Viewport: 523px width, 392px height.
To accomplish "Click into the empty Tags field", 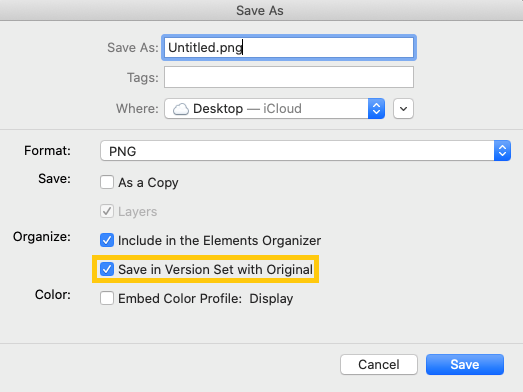I will 289,77.
